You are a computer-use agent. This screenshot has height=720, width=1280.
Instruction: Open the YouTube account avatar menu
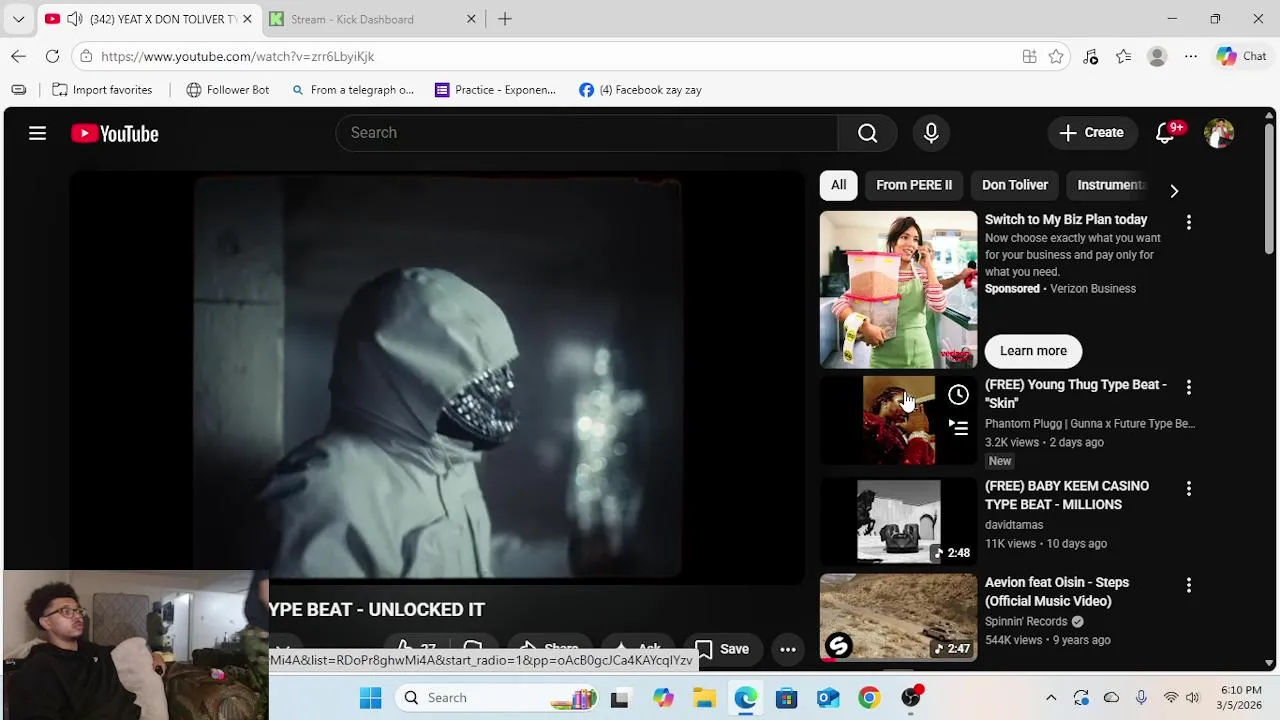click(1219, 133)
